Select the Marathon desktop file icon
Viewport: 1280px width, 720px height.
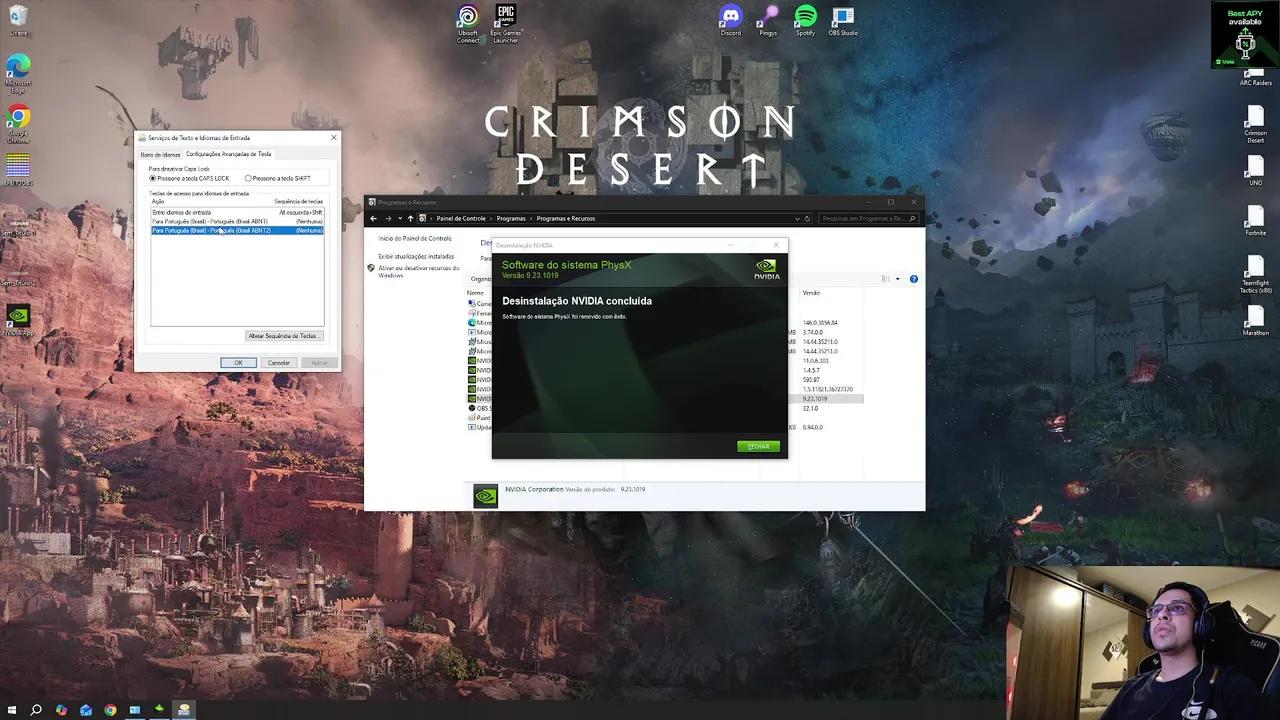point(1256,321)
